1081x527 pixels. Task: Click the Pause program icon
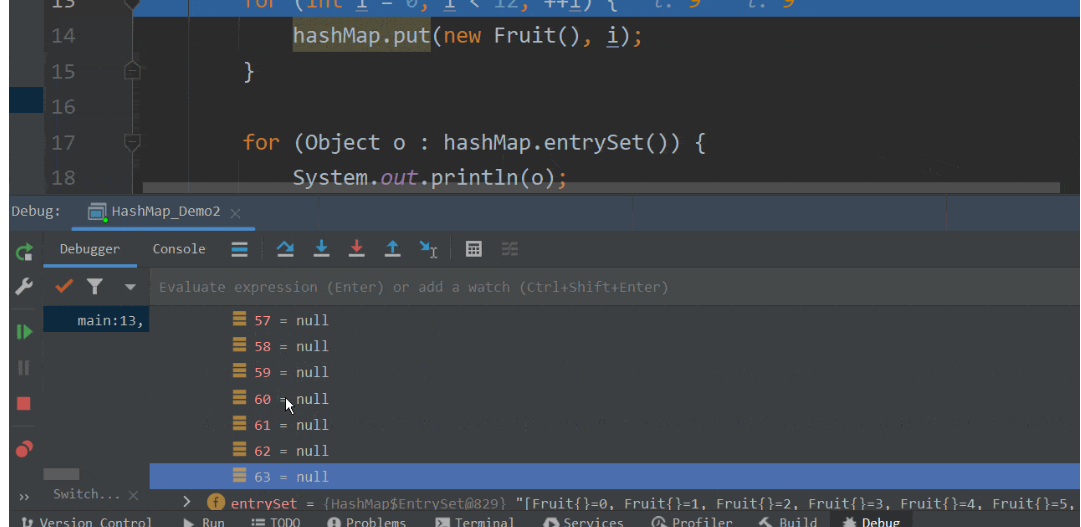24,368
